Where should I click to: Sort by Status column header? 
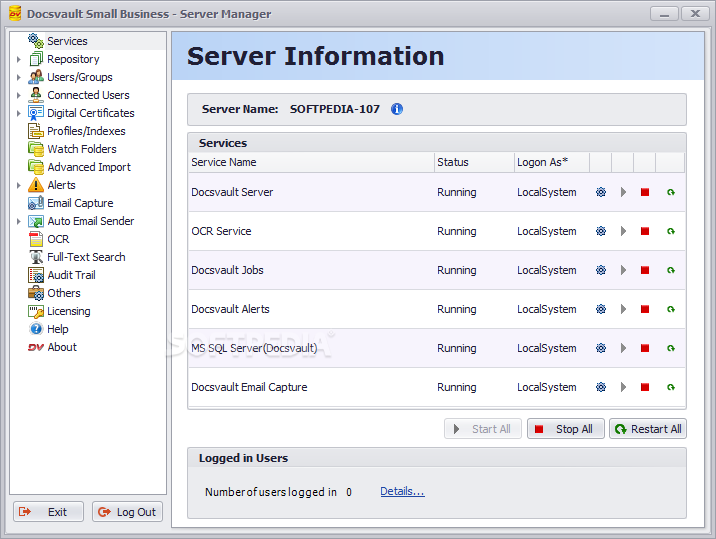click(474, 162)
